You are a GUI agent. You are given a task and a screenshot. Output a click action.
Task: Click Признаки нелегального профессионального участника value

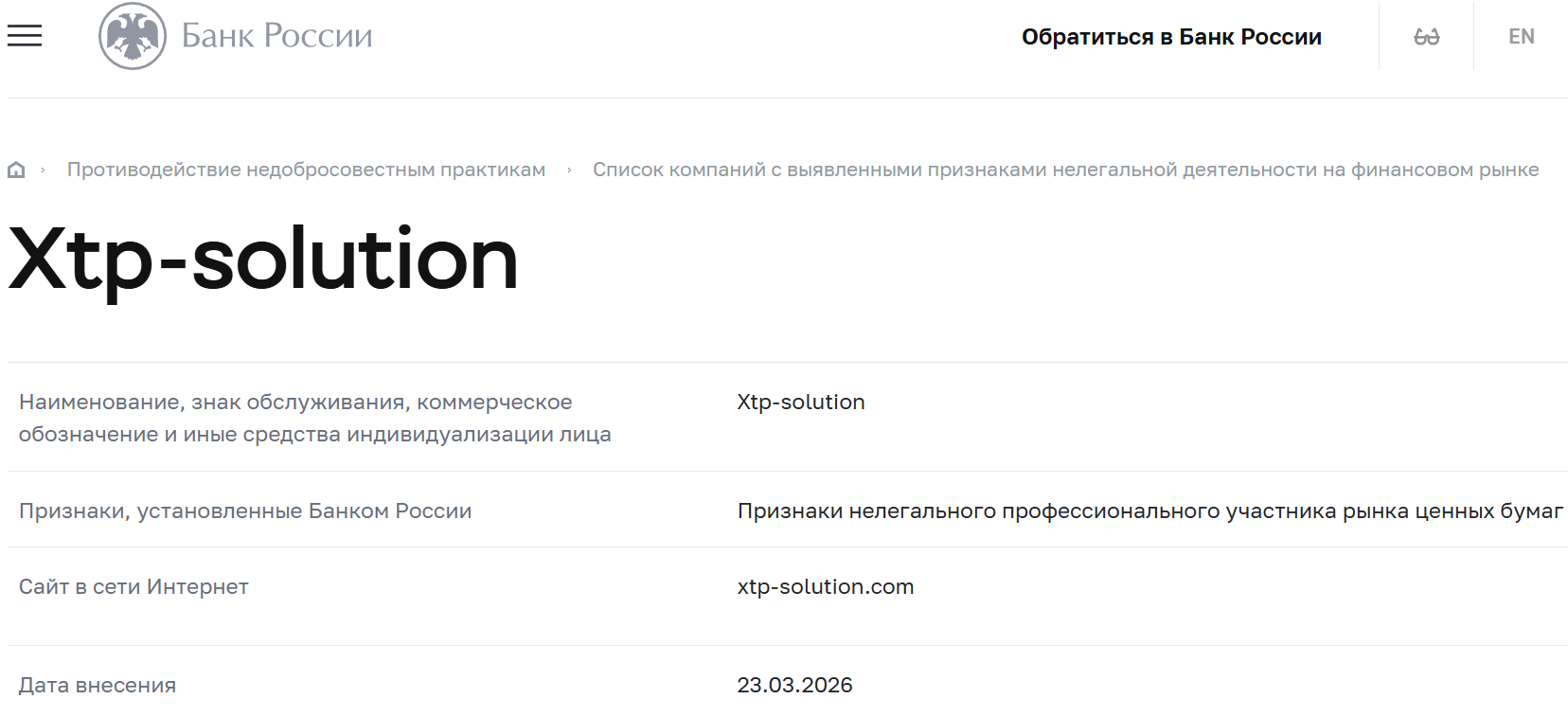pos(1150,511)
